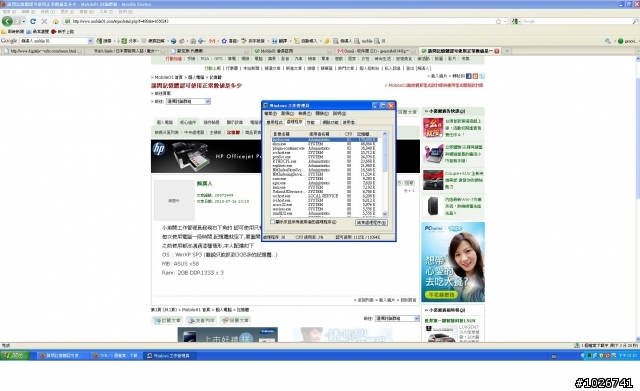Open the Task Manager View menu
640x391 pixels.
[x=304, y=113]
